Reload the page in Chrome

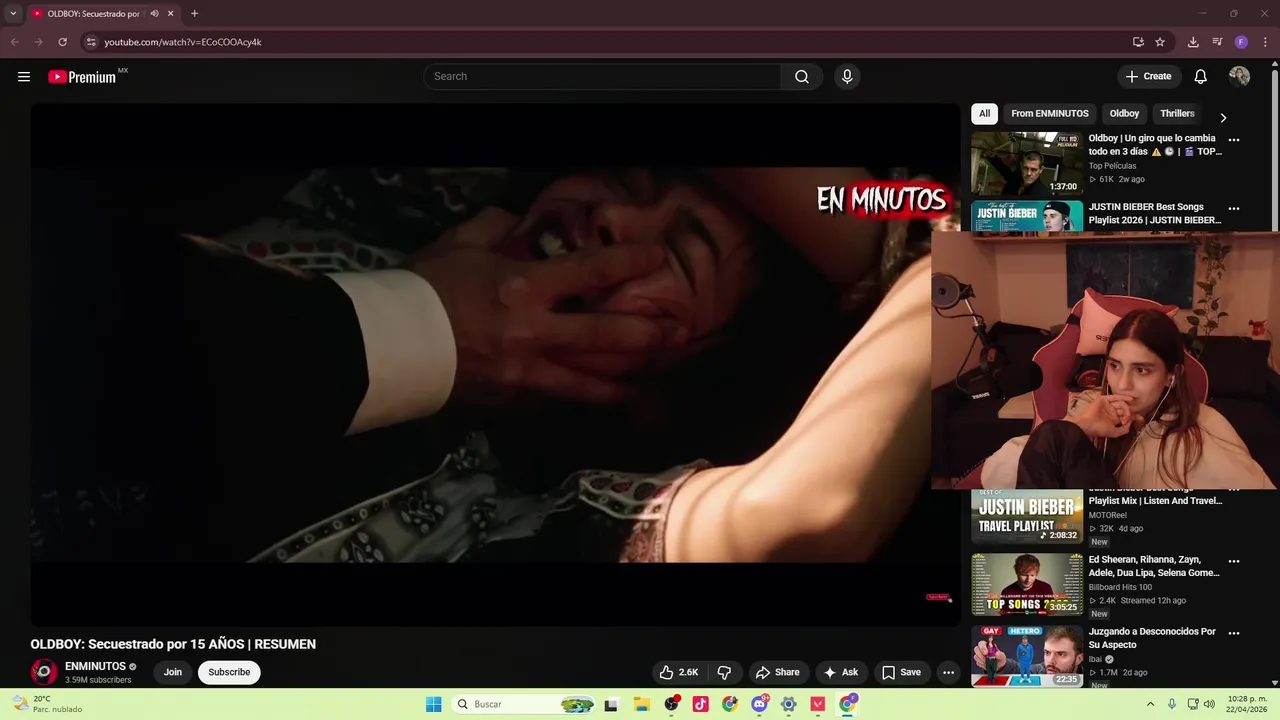point(62,42)
